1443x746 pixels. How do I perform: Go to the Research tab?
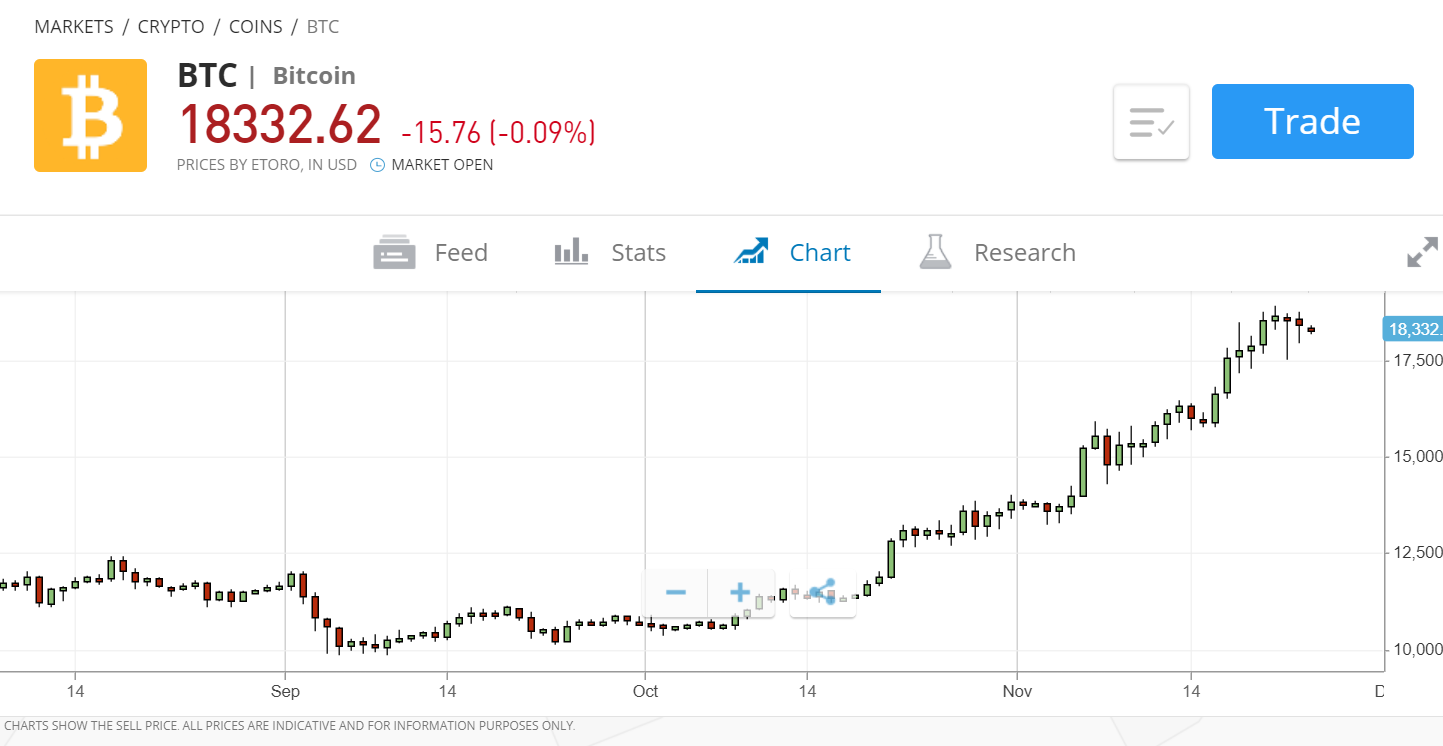pos(997,253)
